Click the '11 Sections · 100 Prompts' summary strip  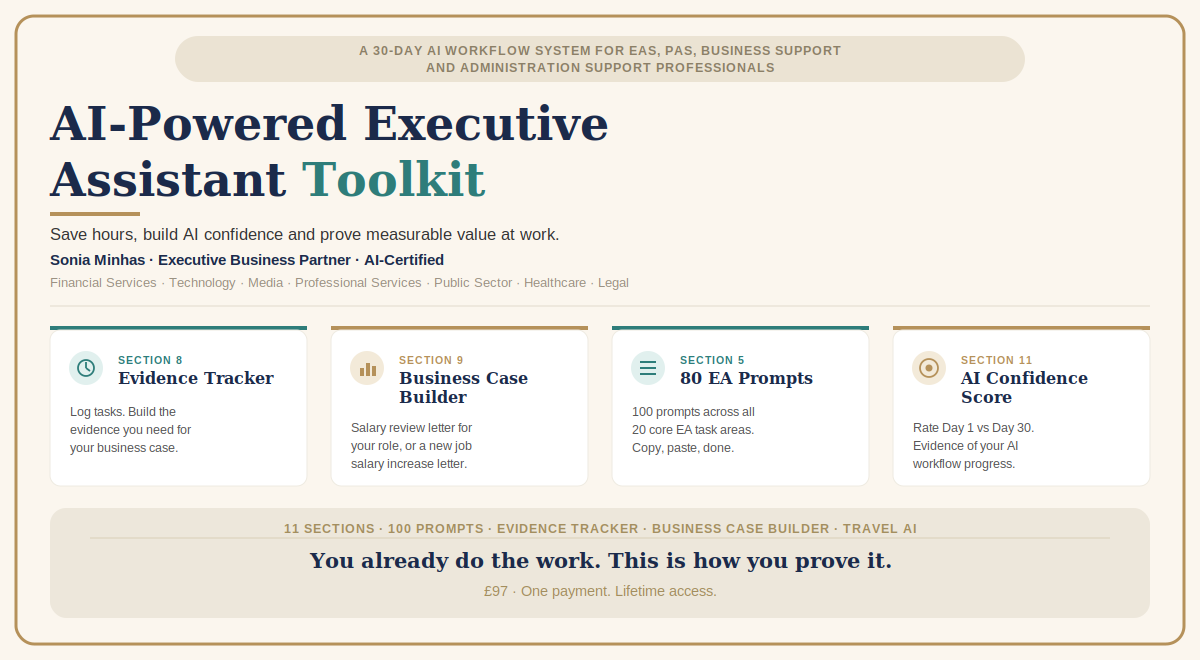point(600,528)
